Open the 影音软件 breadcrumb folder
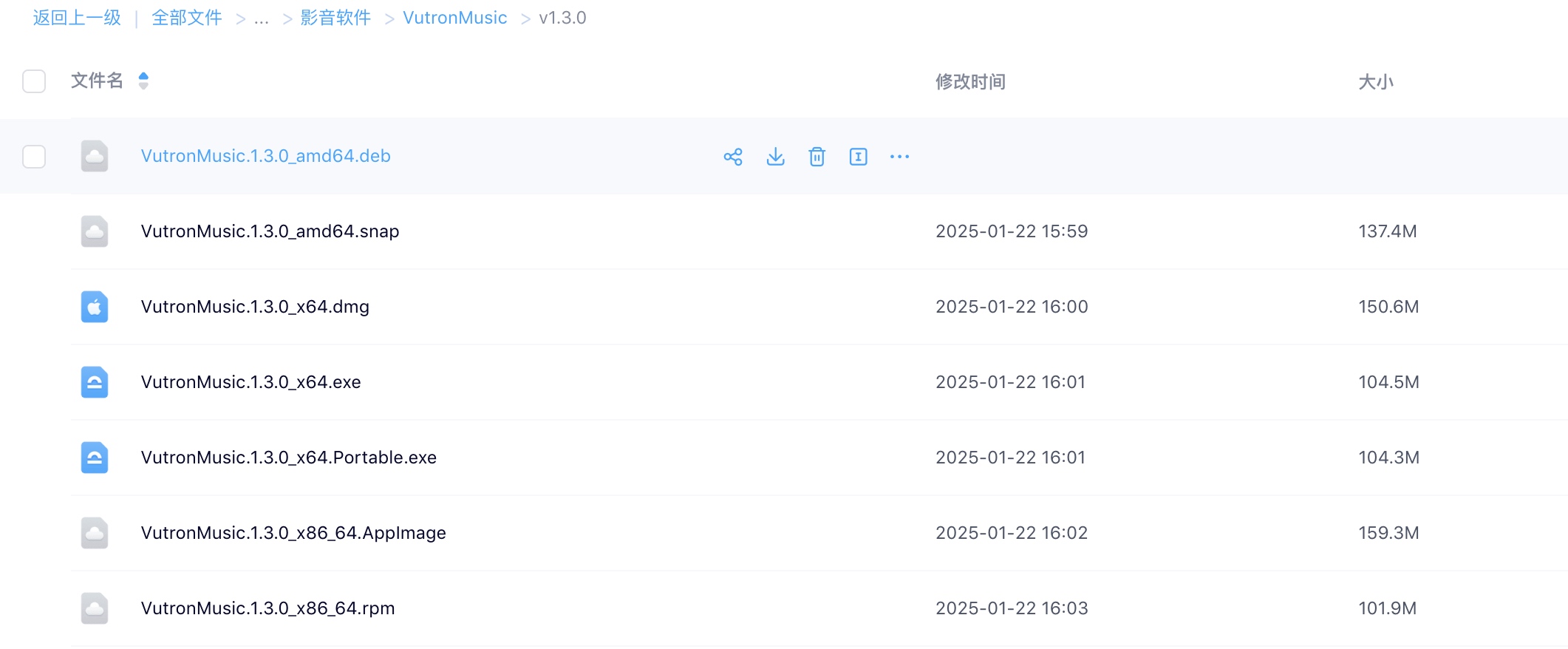This screenshot has width=1568, height=649. (x=335, y=18)
